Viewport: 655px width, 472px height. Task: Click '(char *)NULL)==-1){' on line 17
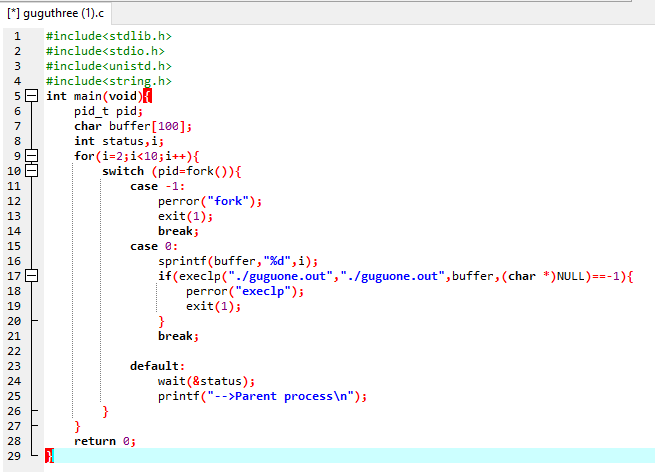point(567,276)
